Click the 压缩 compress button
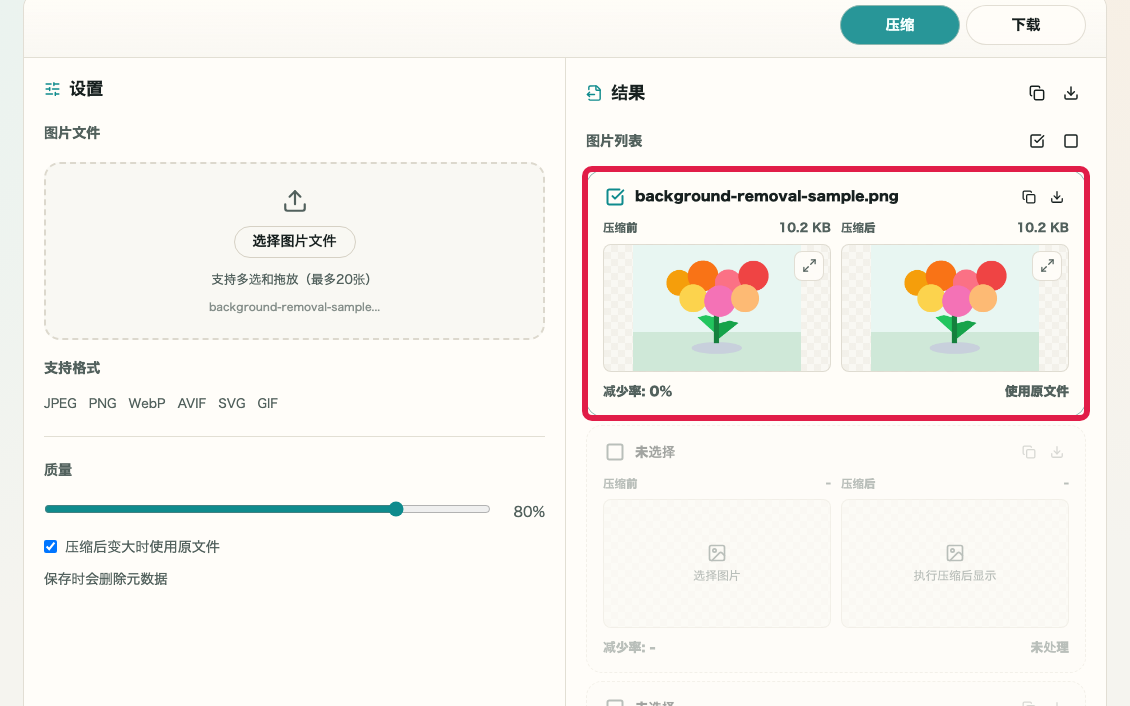 899,25
